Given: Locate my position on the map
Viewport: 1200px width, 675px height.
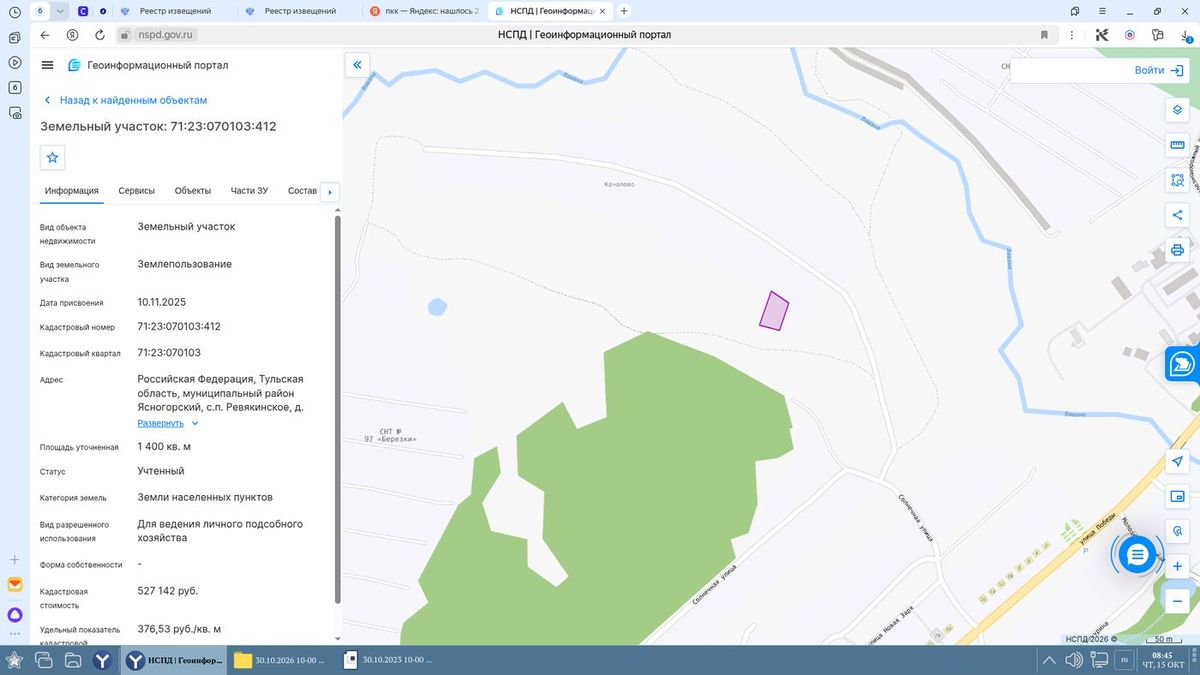Looking at the screenshot, I should point(1177,461).
